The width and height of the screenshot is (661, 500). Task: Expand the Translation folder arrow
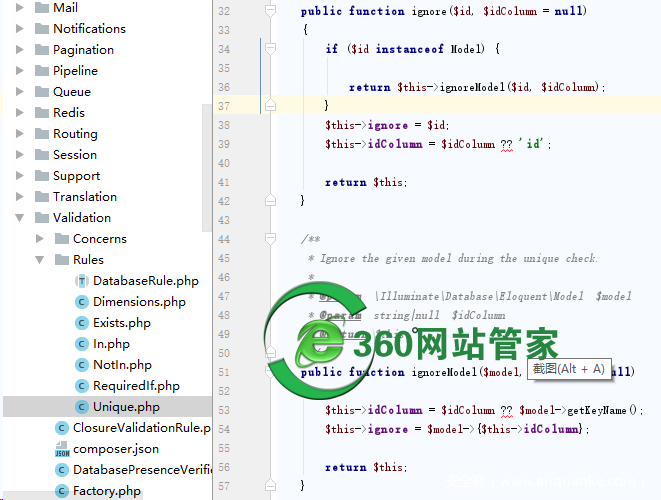tap(19, 196)
